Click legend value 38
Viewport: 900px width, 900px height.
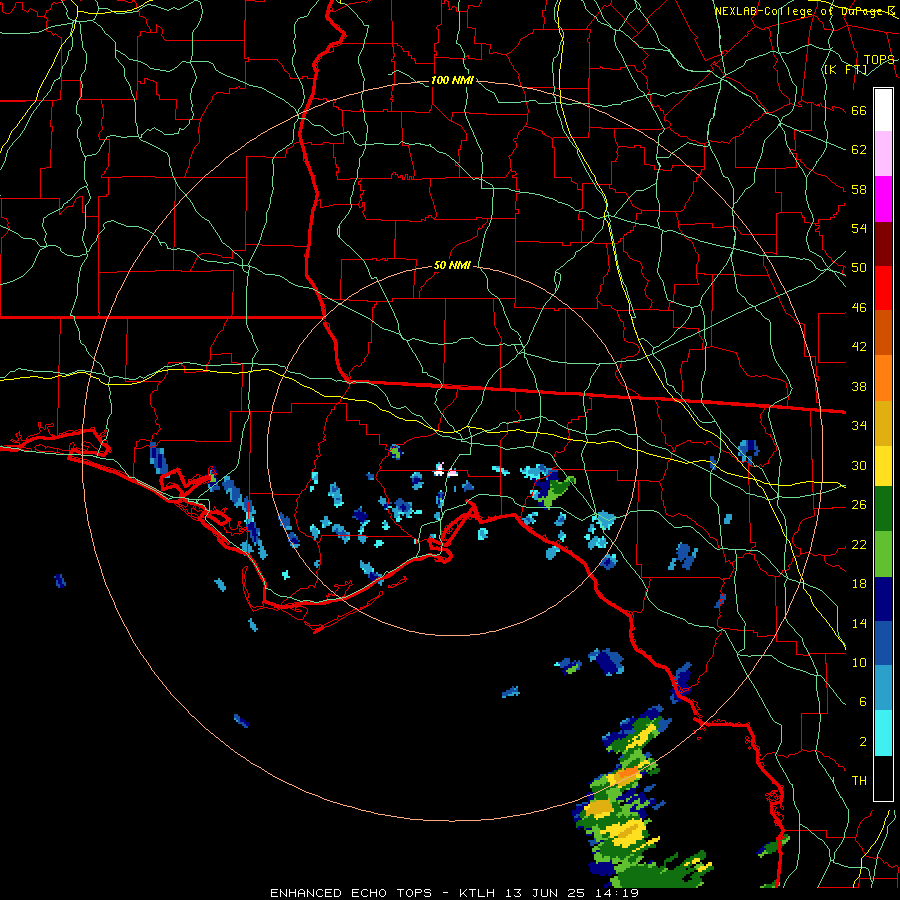(x=859, y=386)
